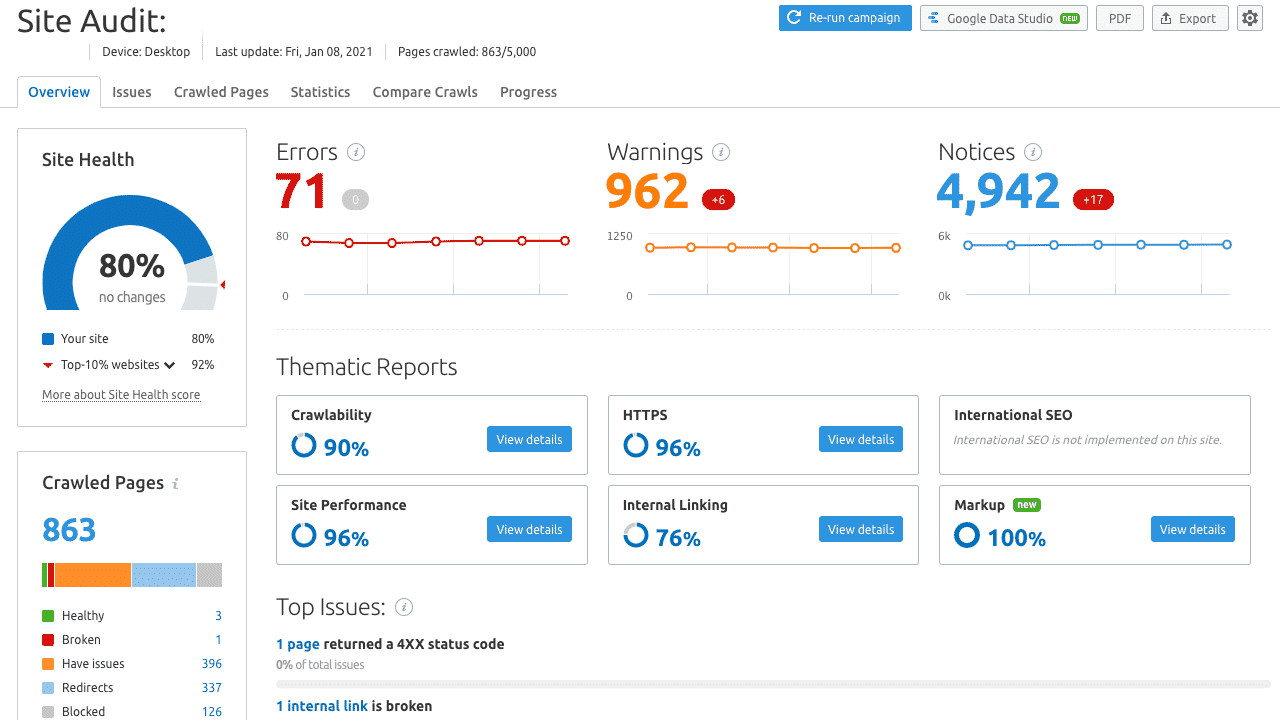The width and height of the screenshot is (1280, 720).
Task: Click the info icon beside Warnings
Action: (721, 152)
